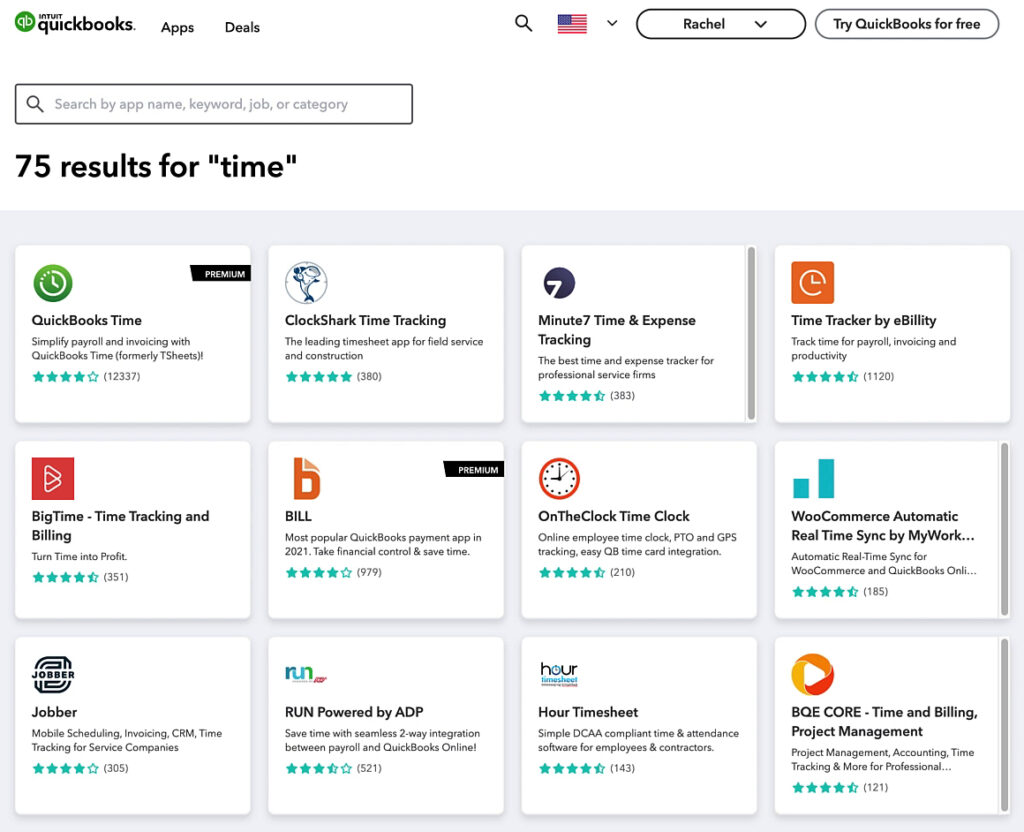Image resolution: width=1024 pixels, height=832 pixels.
Task: Open the Apps menu item
Action: 177,28
